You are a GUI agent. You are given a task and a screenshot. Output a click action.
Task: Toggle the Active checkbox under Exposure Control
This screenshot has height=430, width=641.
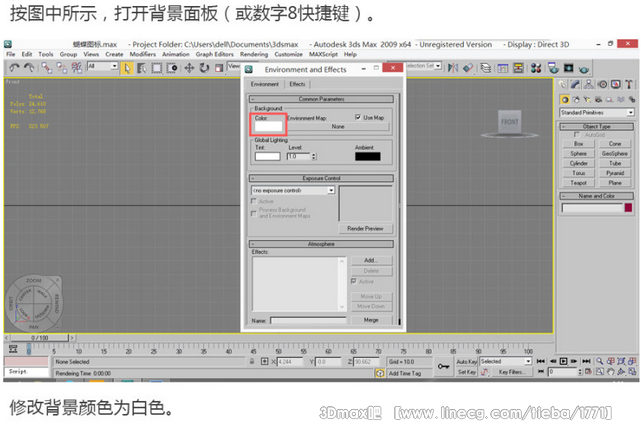click(x=254, y=201)
